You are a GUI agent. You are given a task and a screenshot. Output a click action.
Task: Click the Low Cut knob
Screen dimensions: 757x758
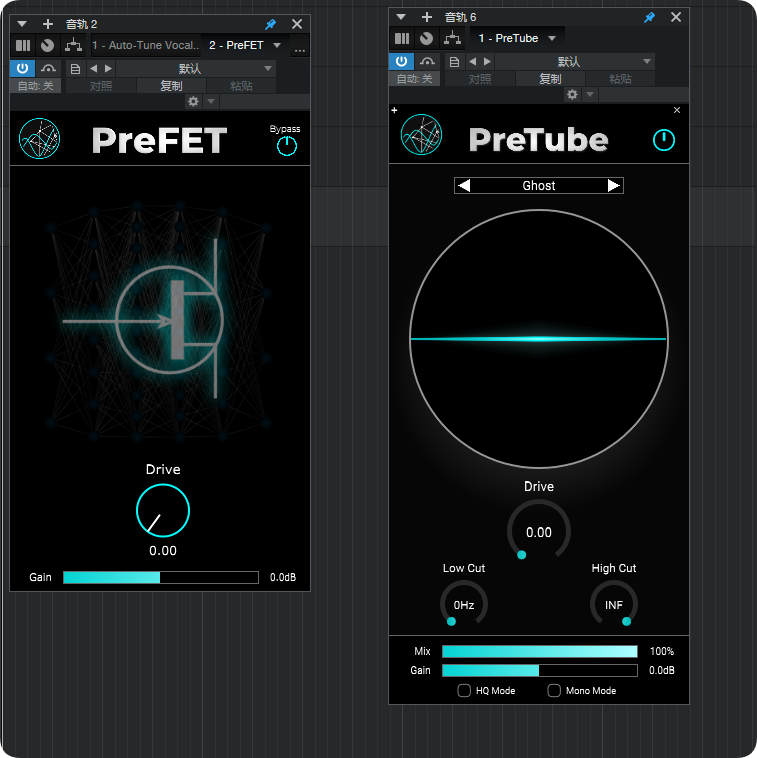coord(464,604)
